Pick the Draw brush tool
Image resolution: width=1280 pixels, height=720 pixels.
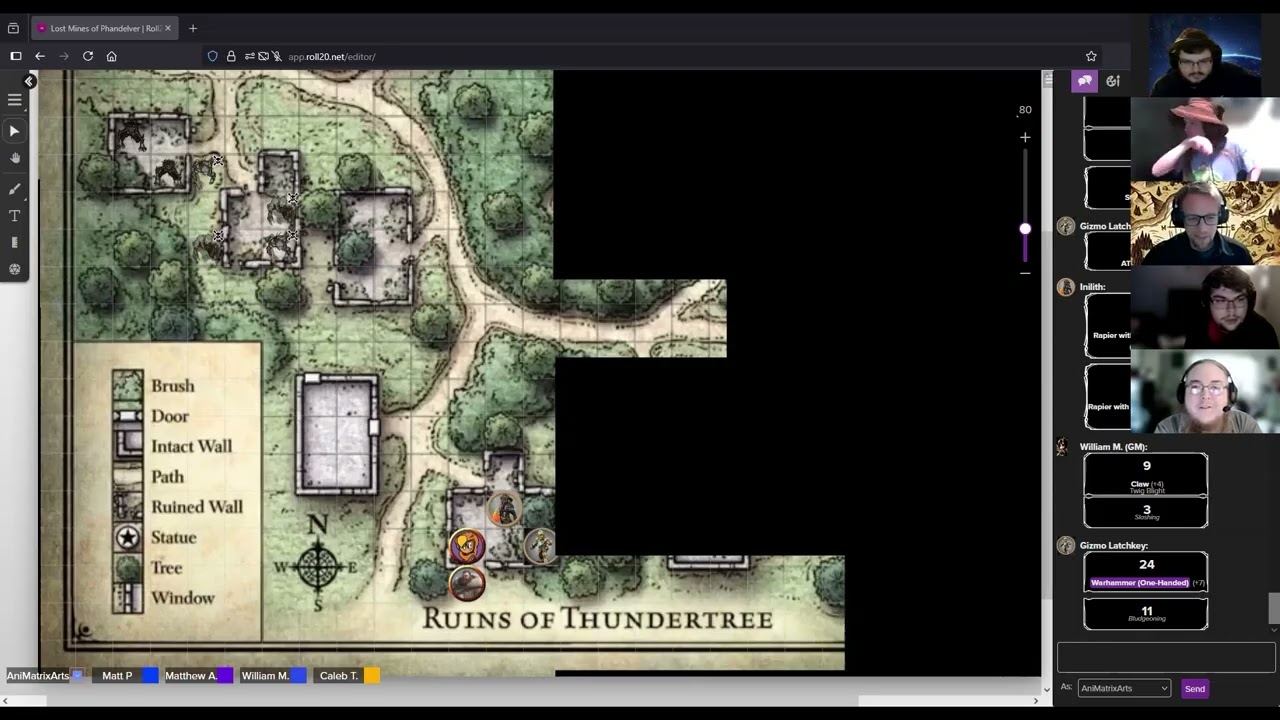pos(15,188)
